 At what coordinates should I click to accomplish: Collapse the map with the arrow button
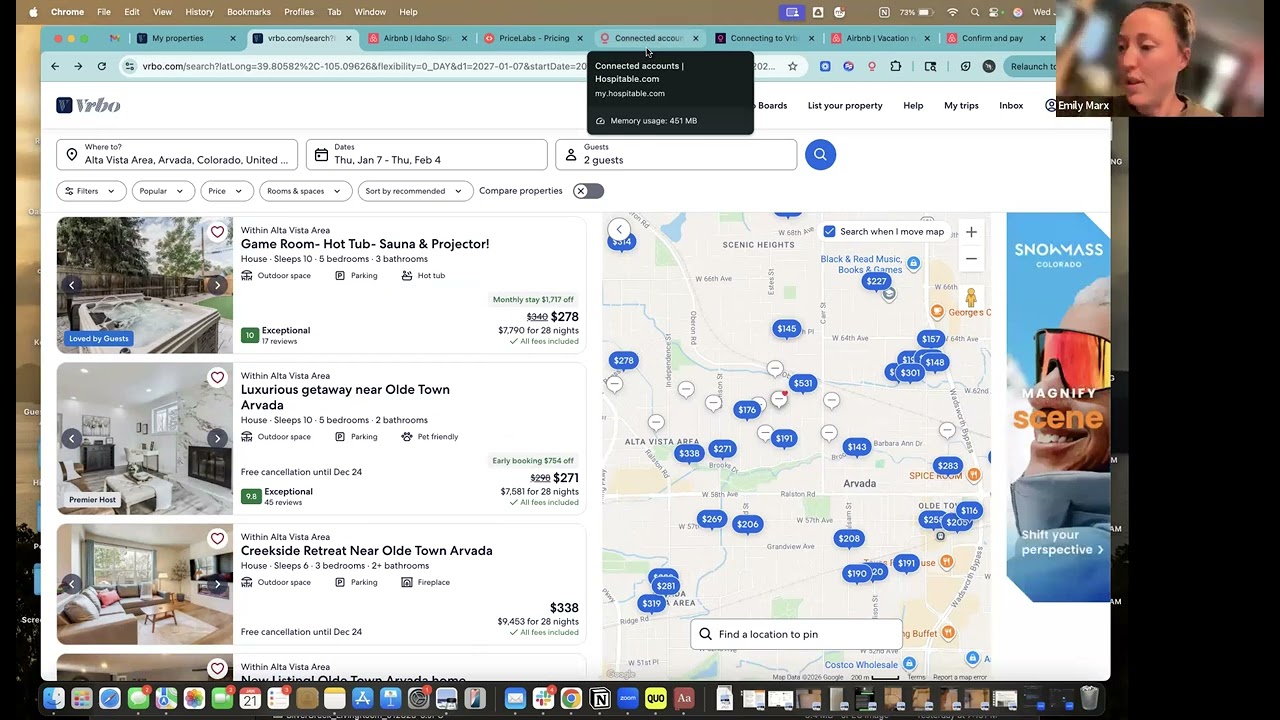coord(619,230)
